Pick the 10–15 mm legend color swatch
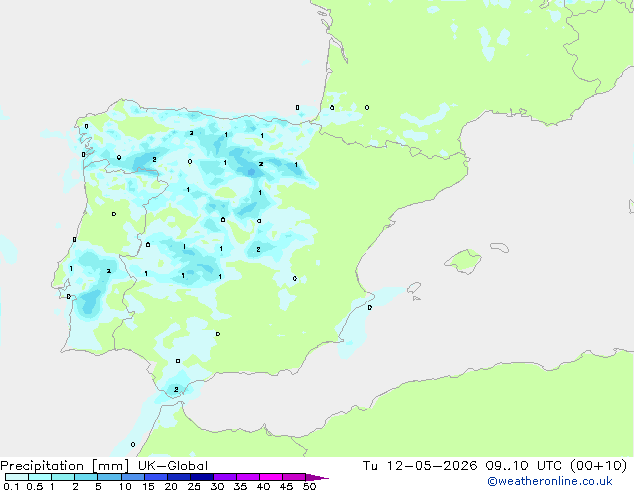Screen dimensions: 634x490 (132, 477)
